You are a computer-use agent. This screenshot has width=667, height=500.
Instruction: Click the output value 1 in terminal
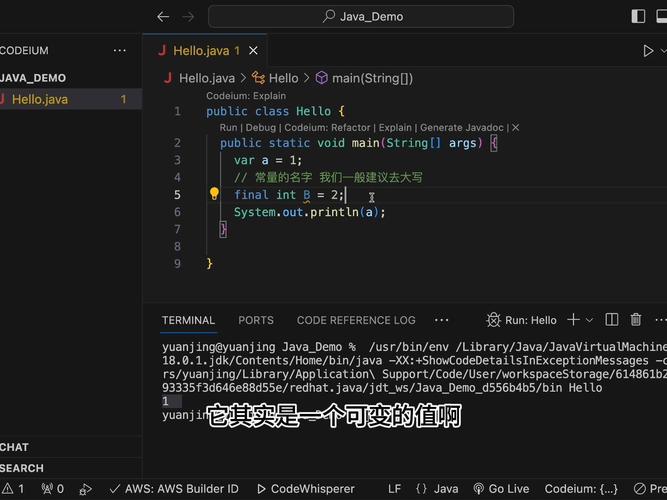point(165,401)
